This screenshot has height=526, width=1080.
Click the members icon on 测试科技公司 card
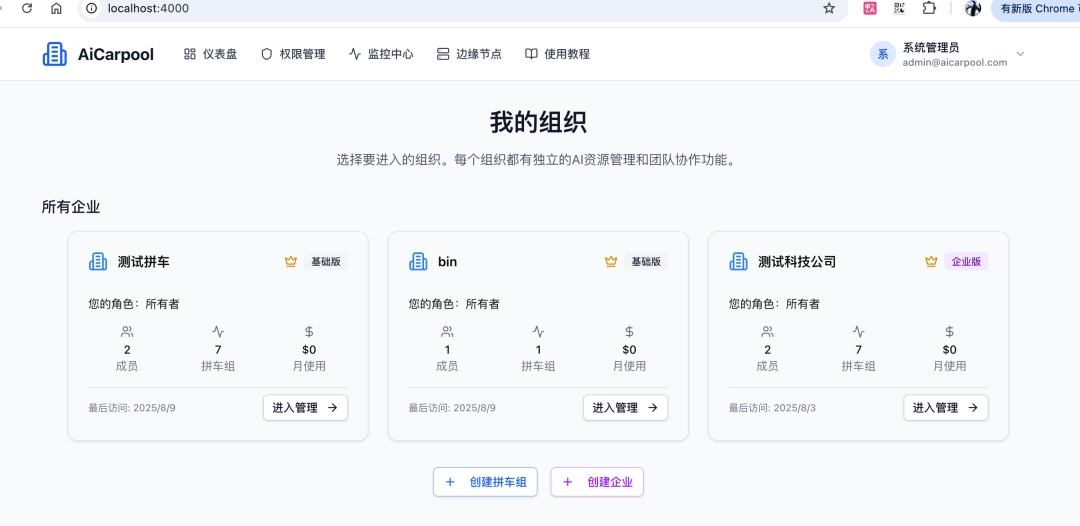(x=767, y=331)
